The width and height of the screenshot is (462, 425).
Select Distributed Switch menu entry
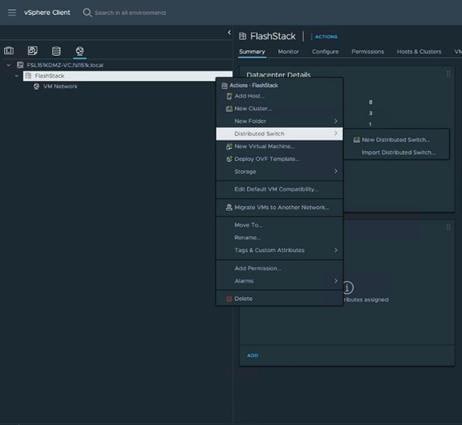click(279, 134)
